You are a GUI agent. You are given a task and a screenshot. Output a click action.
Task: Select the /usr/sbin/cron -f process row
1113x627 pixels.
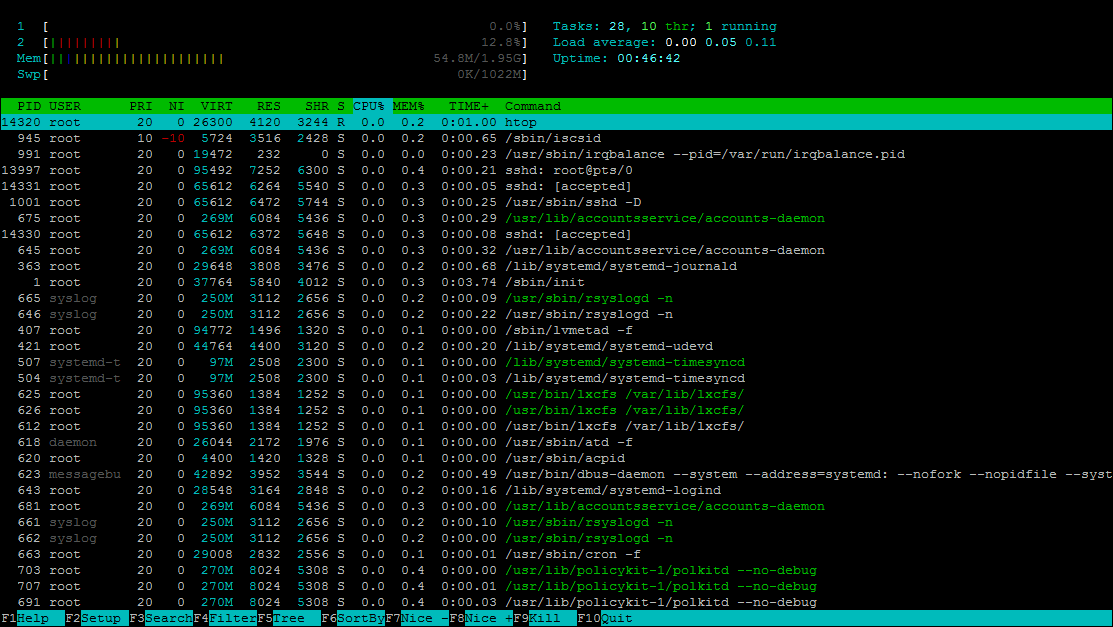556,554
